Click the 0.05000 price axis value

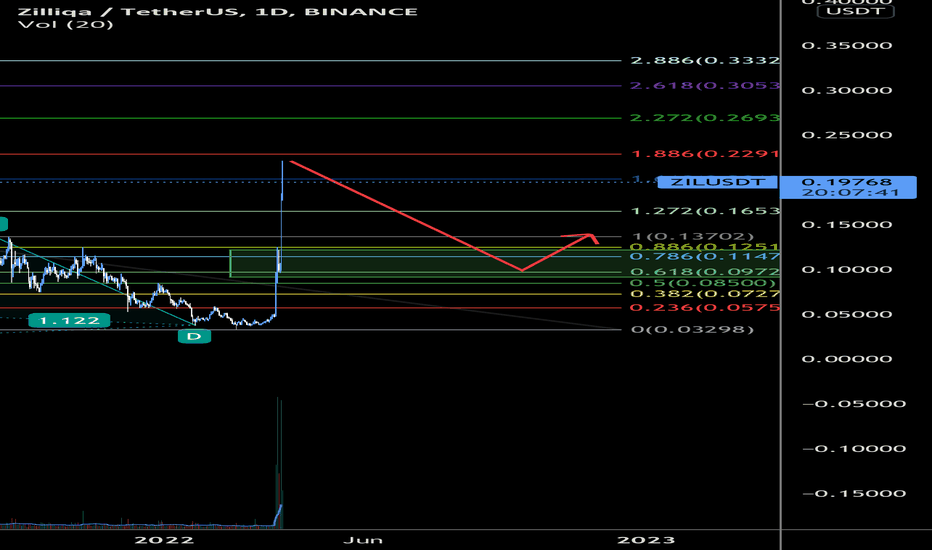point(847,315)
